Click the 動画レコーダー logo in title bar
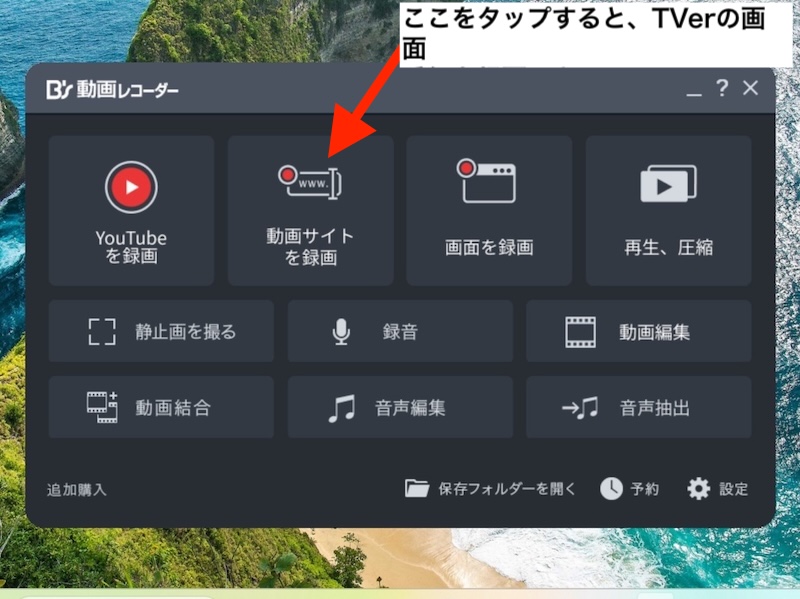 (x=112, y=91)
